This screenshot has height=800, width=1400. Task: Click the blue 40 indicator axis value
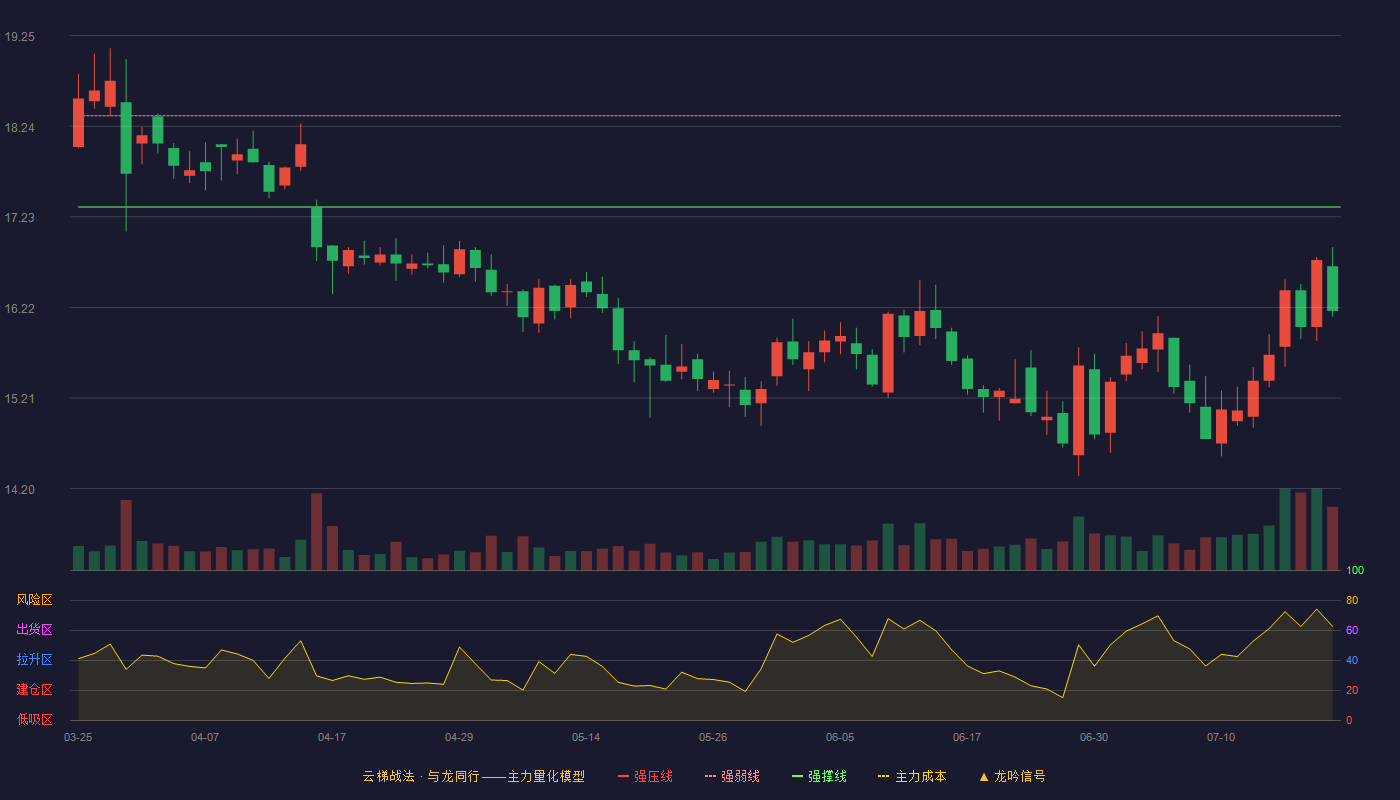pyautogui.click(x=1352, y=660)
